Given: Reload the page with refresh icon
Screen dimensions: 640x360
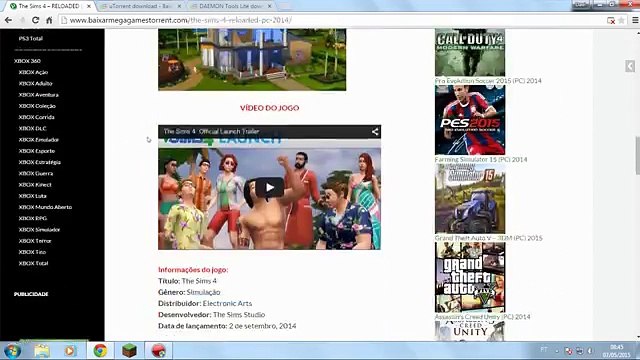Looking at the screenshot, I should point(36,20).
